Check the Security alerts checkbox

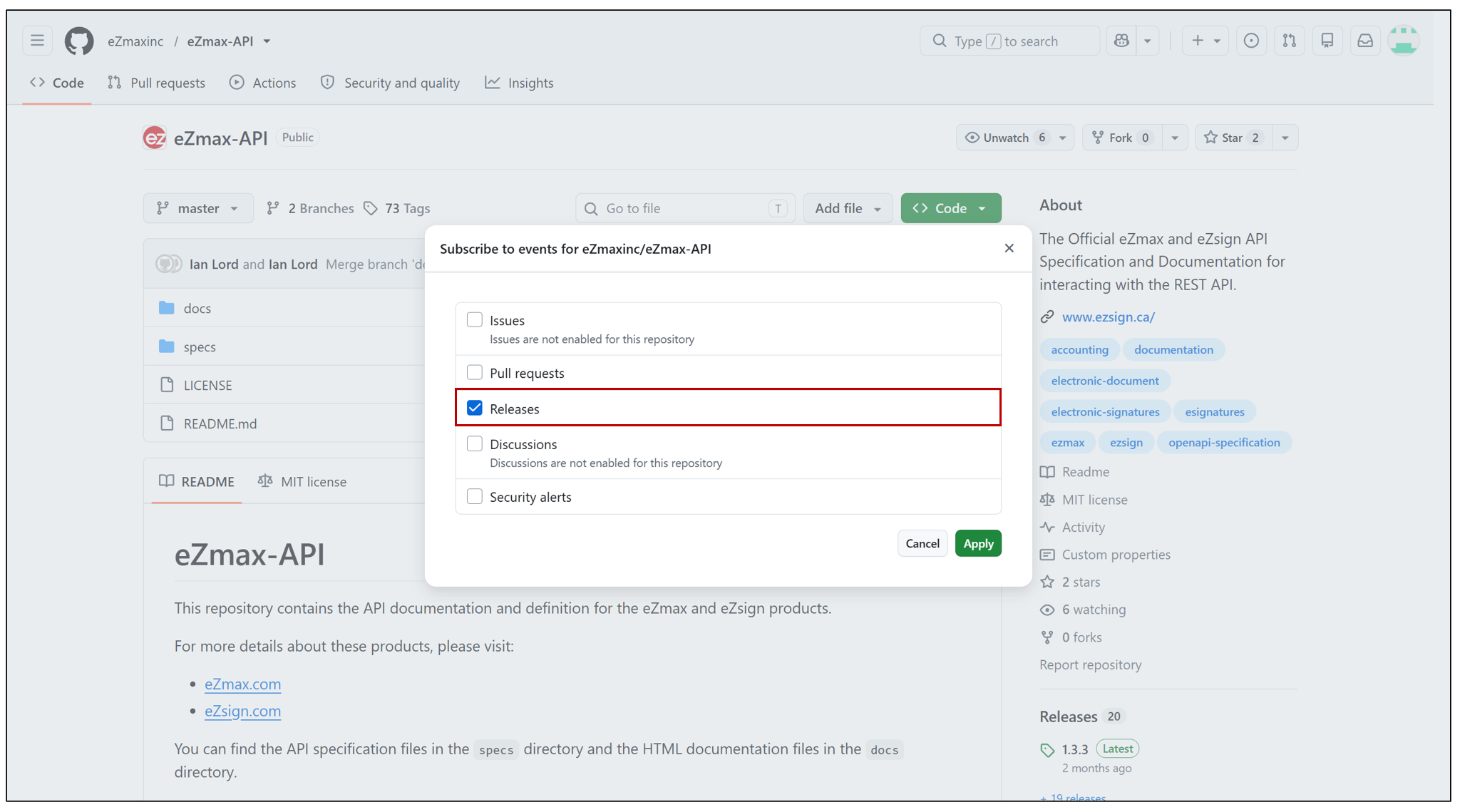coord(475,496)
